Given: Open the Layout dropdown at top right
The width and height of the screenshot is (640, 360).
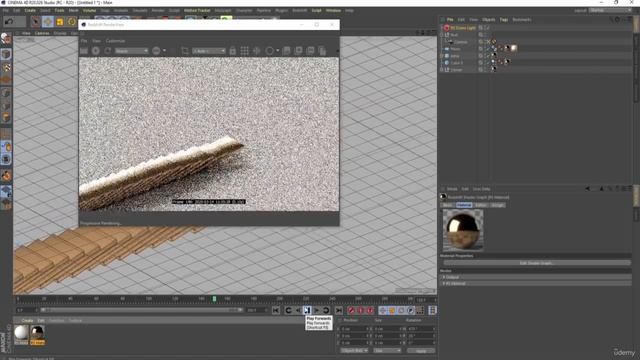Looking at the screenshot, I should coord(609,10).
